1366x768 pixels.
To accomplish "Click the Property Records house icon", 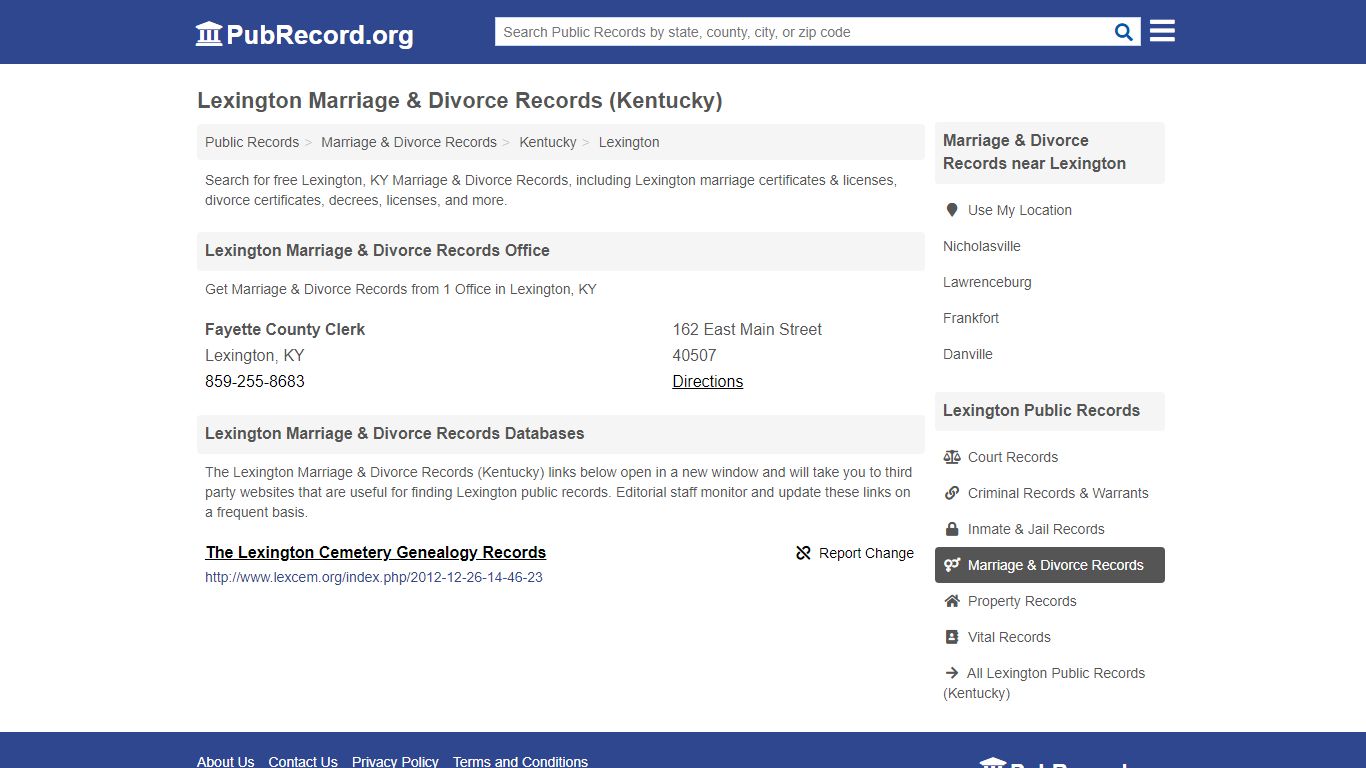I will click(951, 601).
